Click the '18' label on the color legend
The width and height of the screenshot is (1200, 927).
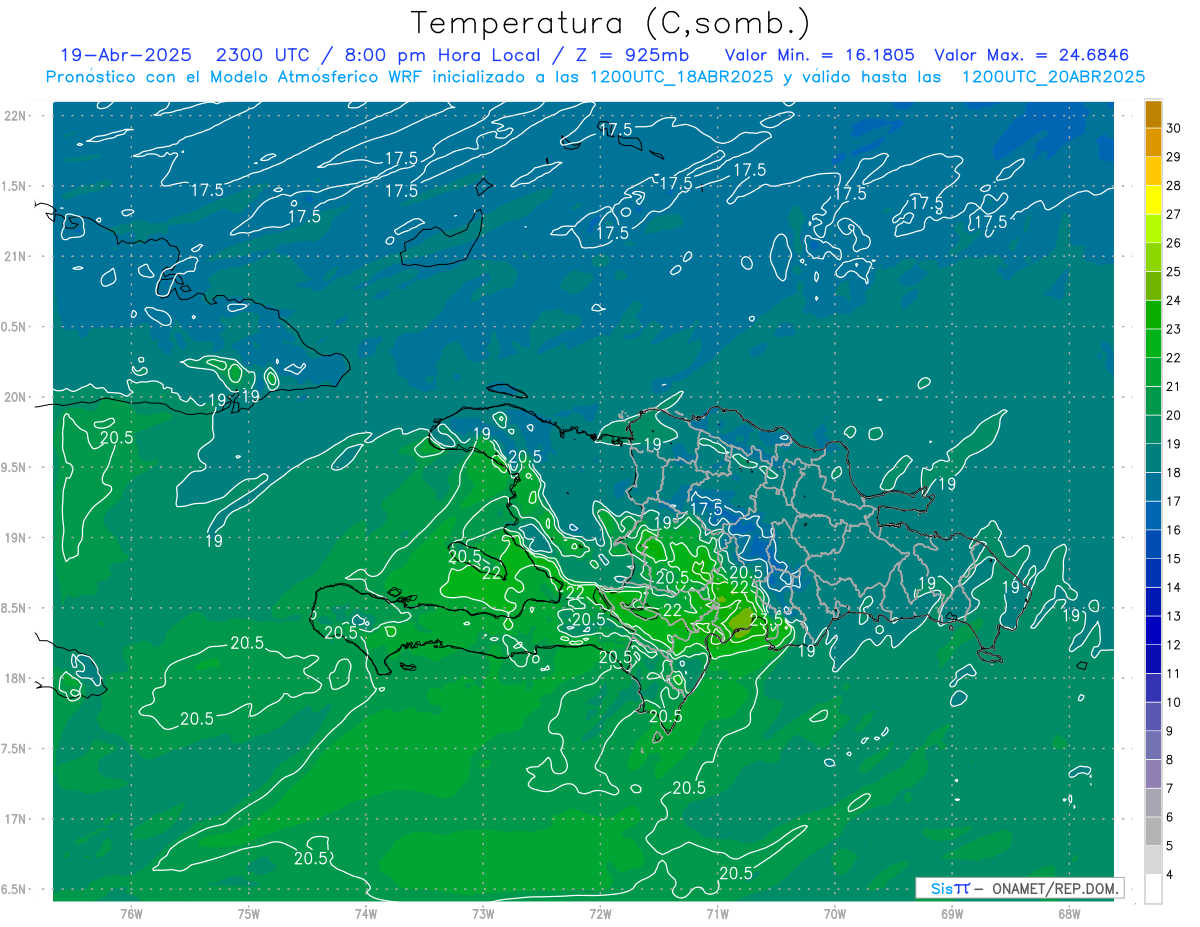1174,473
